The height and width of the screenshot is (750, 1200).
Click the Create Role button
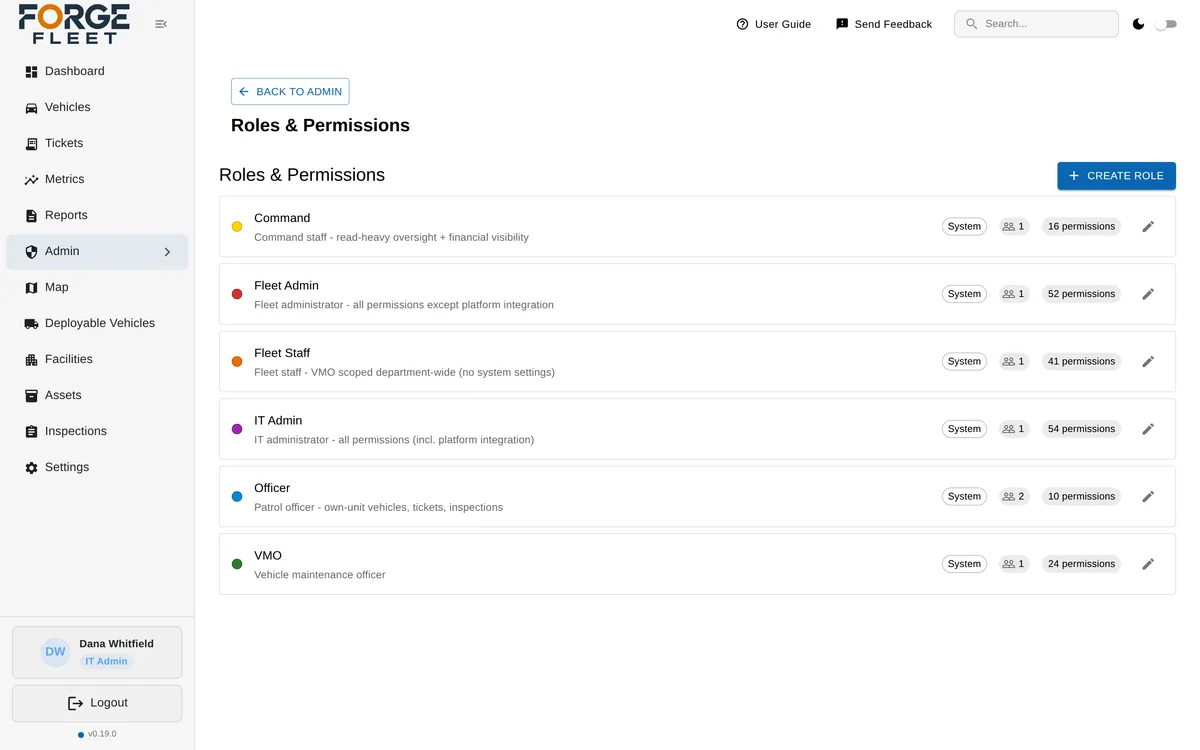[x=1116, y=176]
